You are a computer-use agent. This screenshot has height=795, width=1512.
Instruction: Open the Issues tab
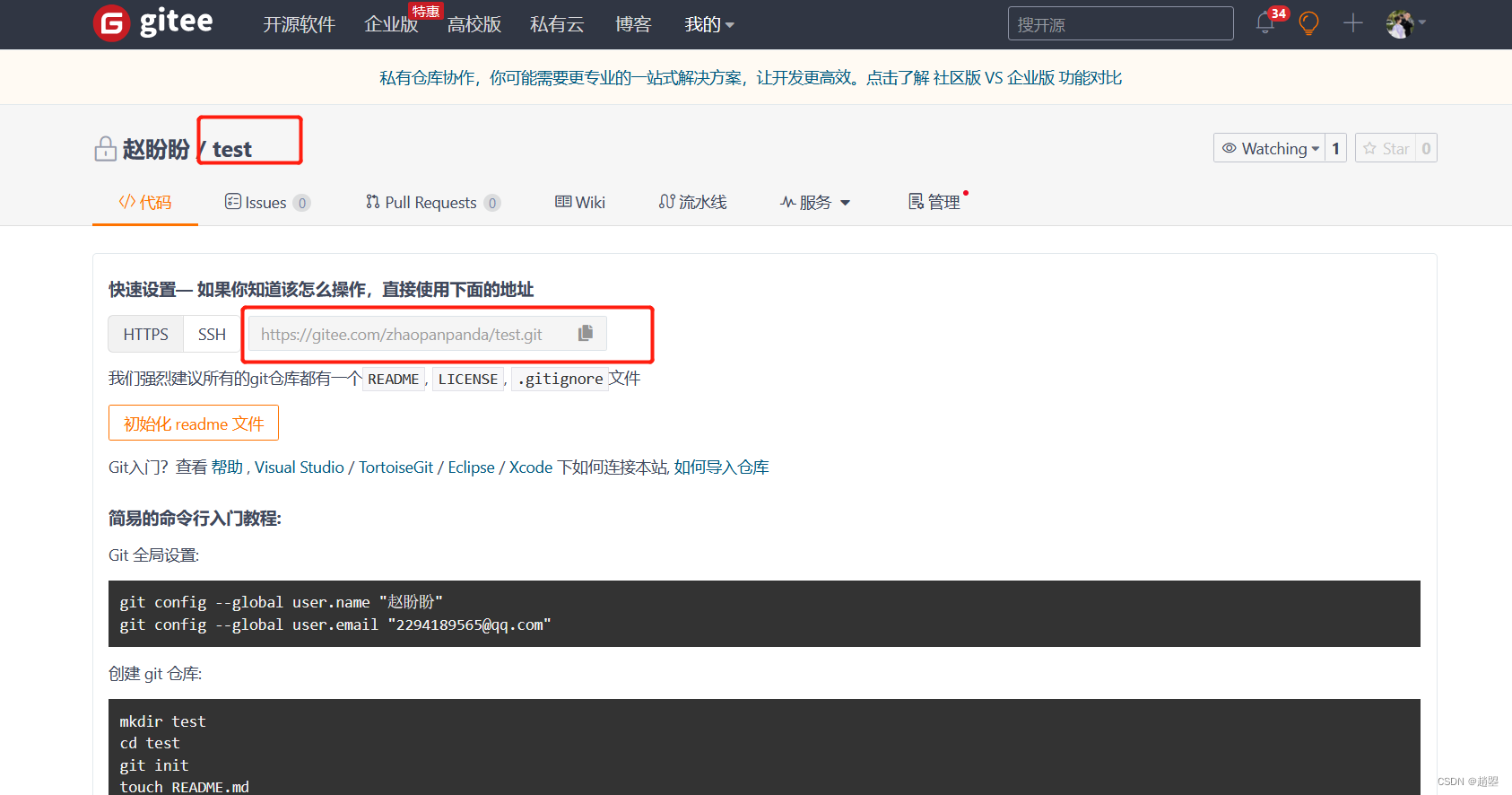(267, 202)
